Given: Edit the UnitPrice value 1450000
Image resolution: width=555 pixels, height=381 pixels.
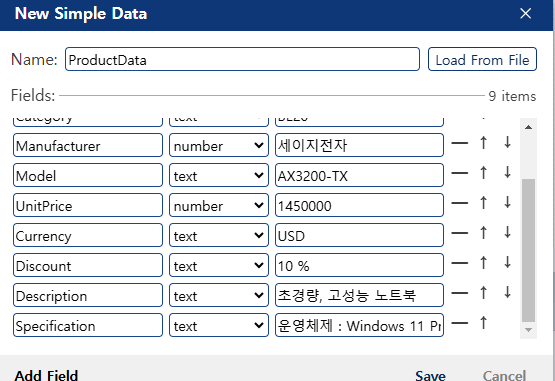Looking at the screenshot, I should (359, 205).
